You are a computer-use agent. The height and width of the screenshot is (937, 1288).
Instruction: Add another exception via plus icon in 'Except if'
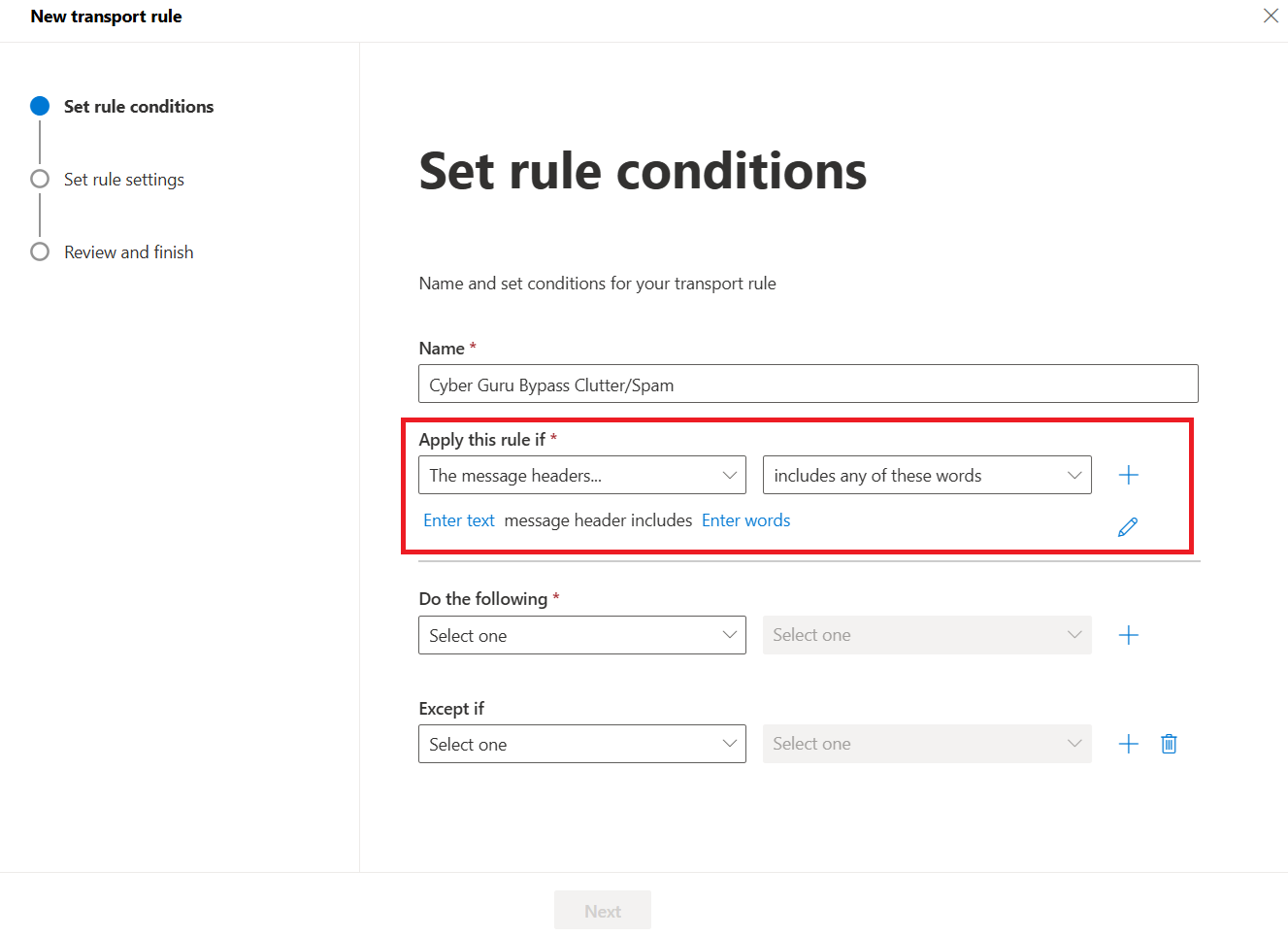(1128, 744)
